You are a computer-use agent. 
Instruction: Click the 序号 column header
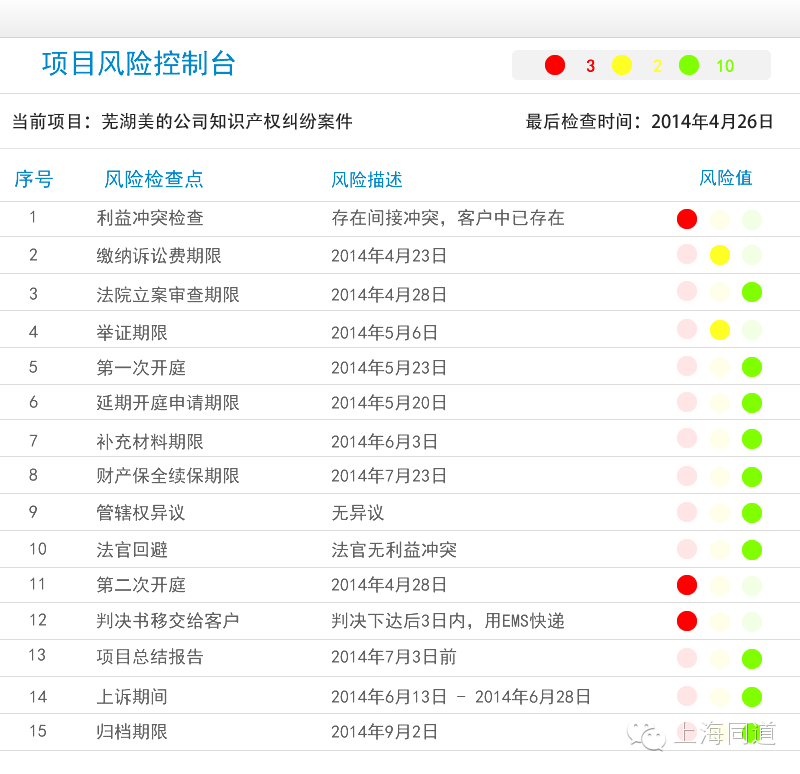click(34, 179)
